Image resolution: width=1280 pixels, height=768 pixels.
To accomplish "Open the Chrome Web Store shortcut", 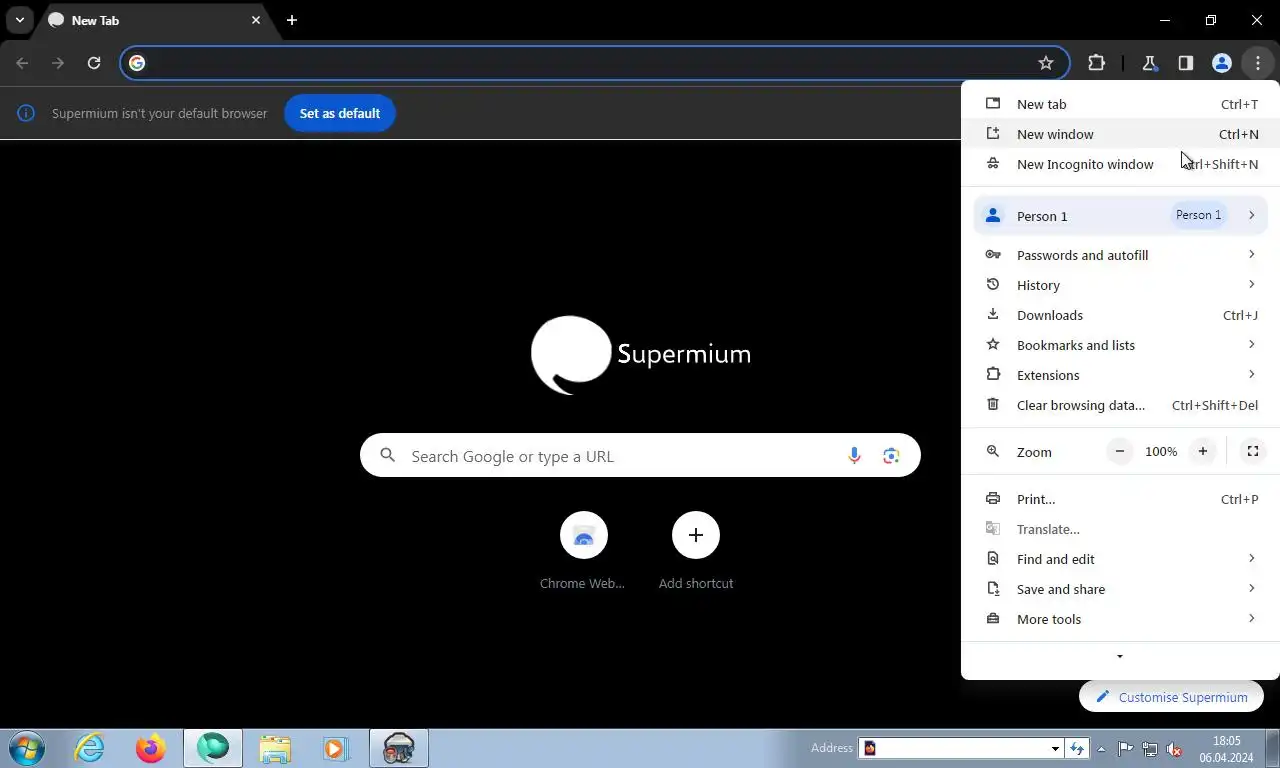I will pos(583,551).
